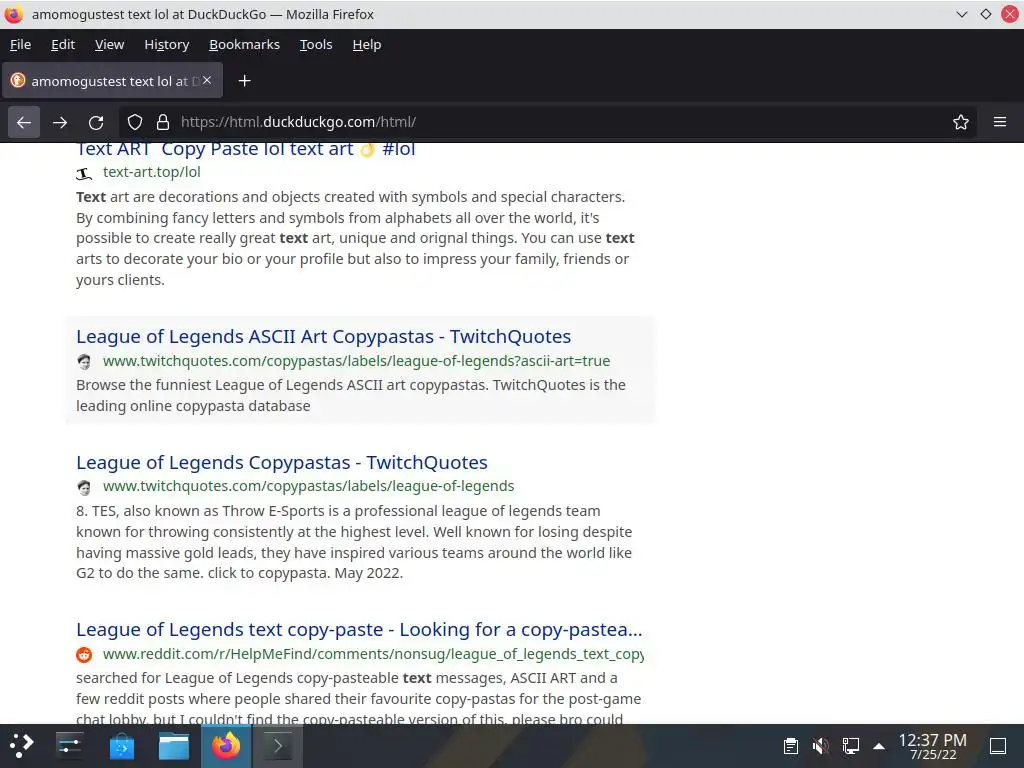Click the snippet starting 'Browse the funniest'
The image size is (1024, 768).
coord(351,395)
